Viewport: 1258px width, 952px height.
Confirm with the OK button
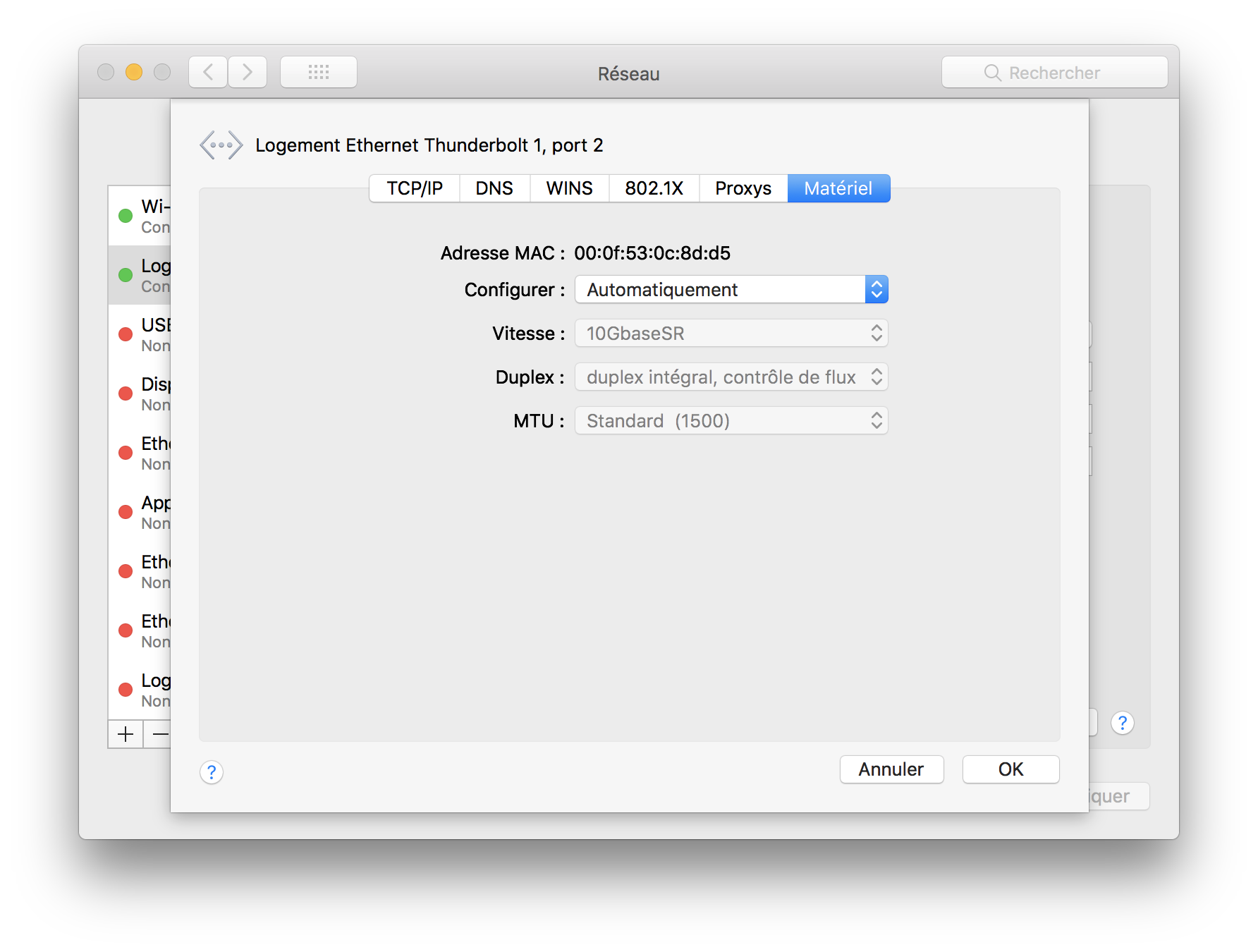pos(1010,769)
